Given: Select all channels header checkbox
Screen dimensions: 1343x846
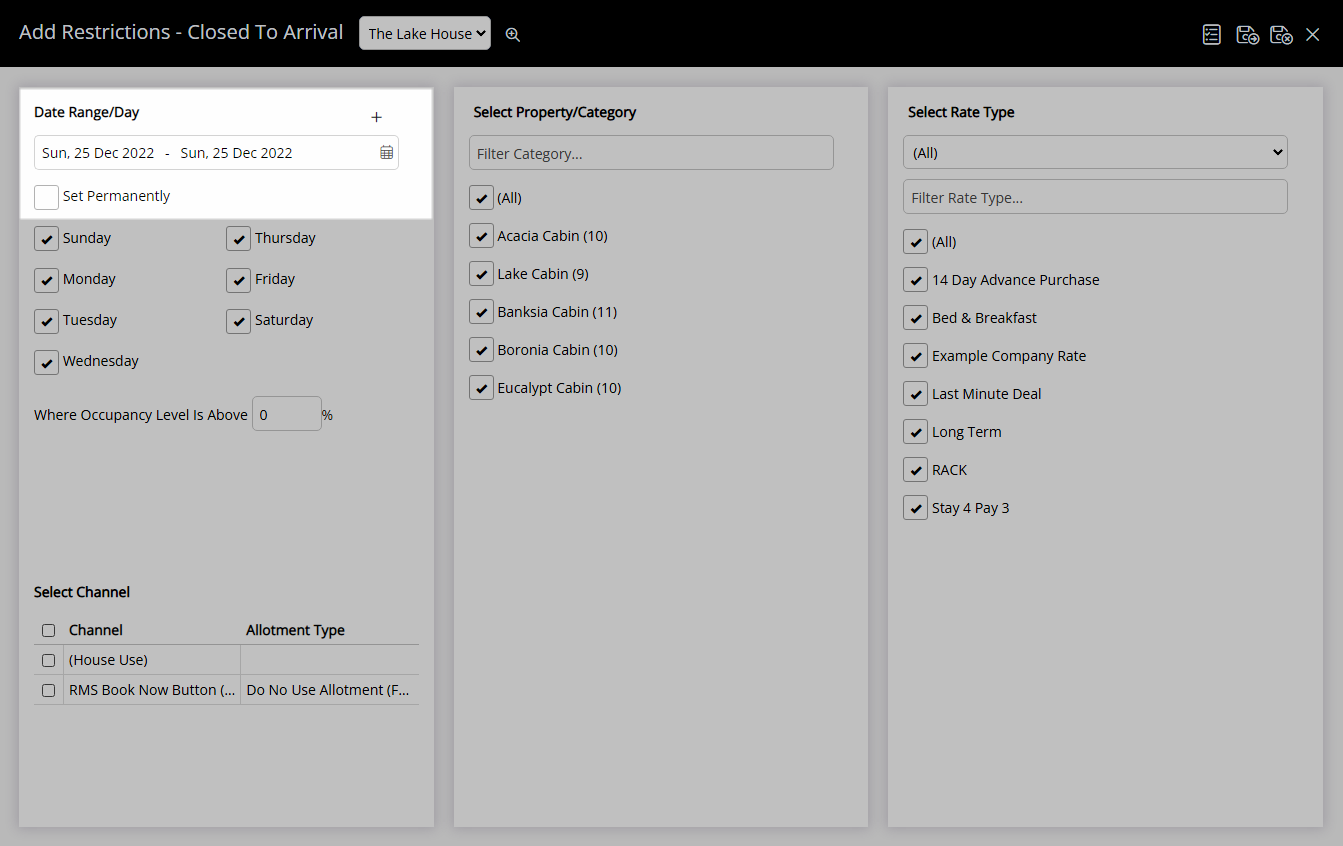Looking at the screenshot, I should pos(48,631).
